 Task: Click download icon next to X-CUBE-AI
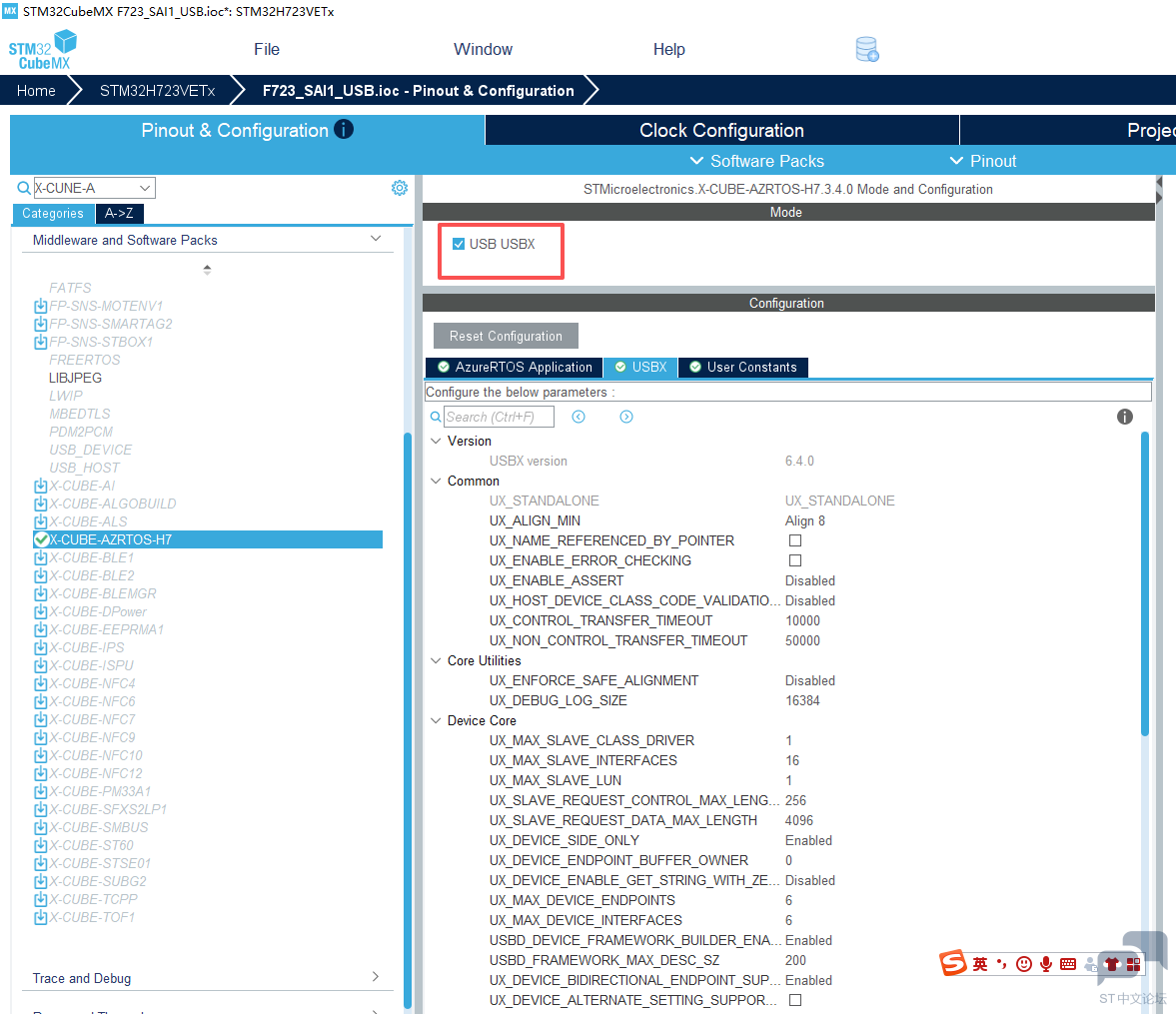(41, 486)
